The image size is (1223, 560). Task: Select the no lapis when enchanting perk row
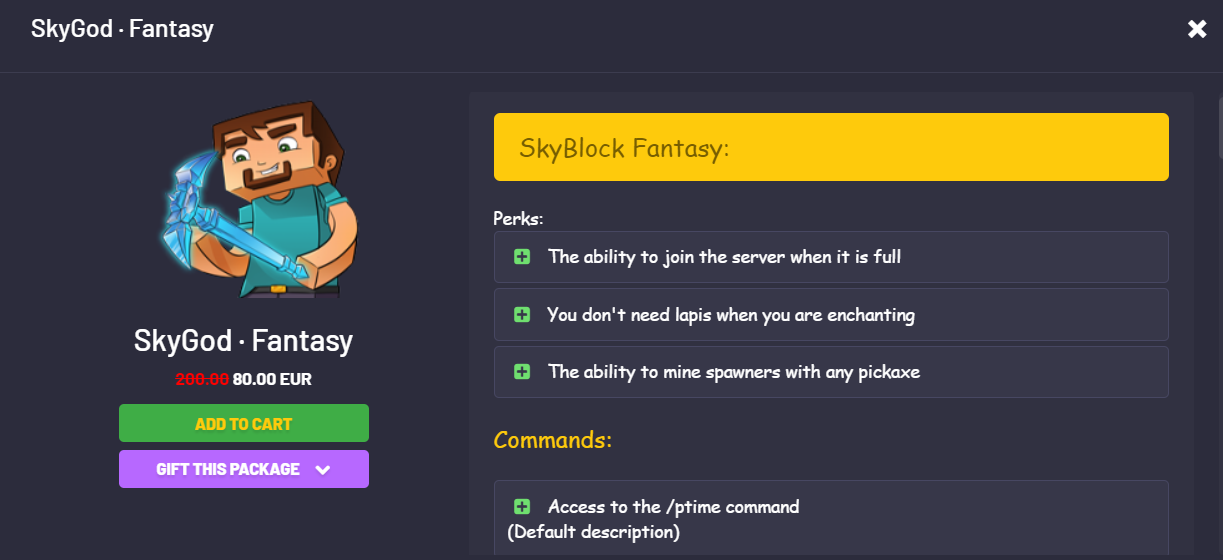click(x=831, y=315)
